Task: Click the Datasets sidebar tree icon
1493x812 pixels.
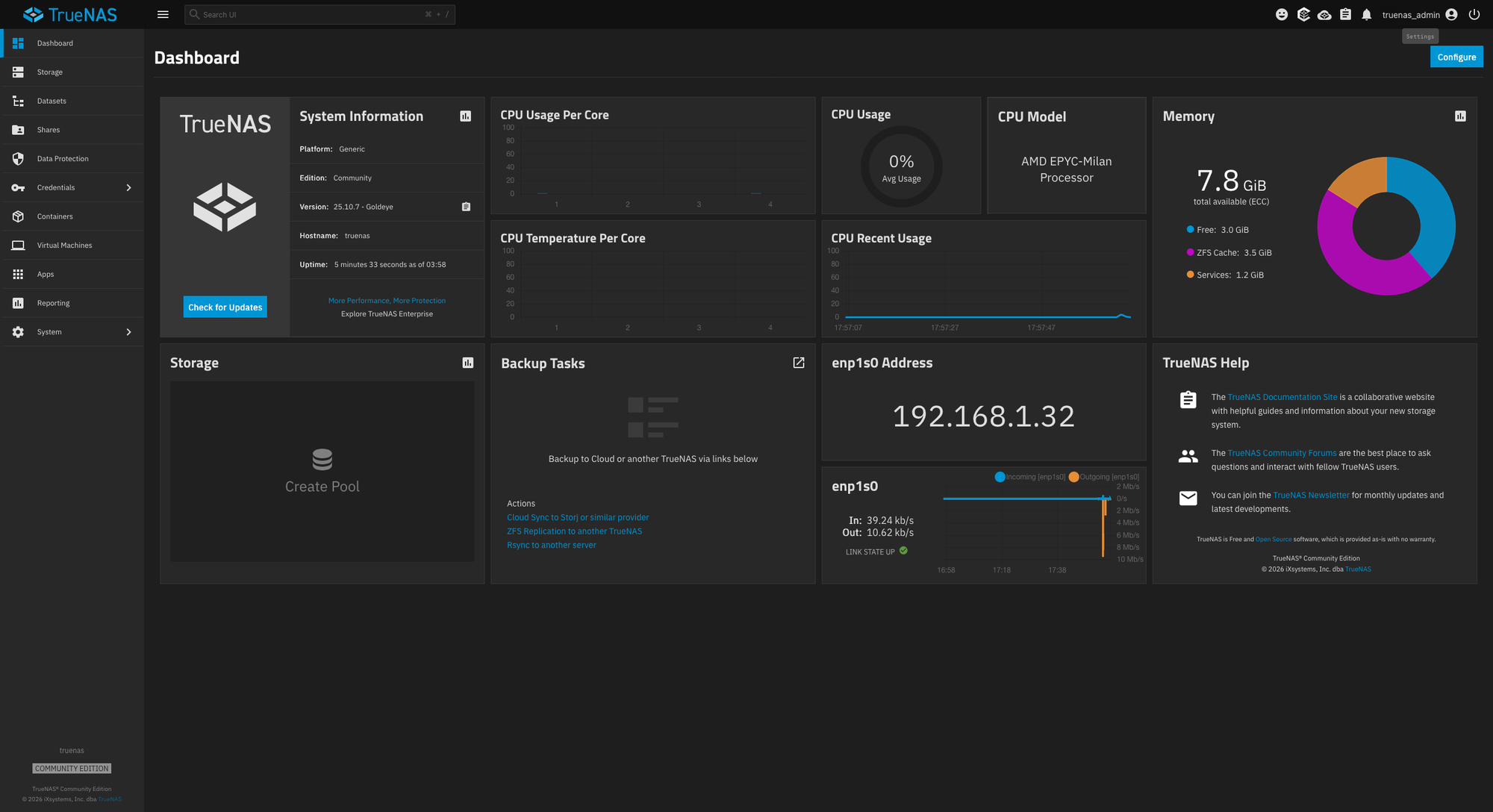Action: pyautogui.click(x=18, y=101)
